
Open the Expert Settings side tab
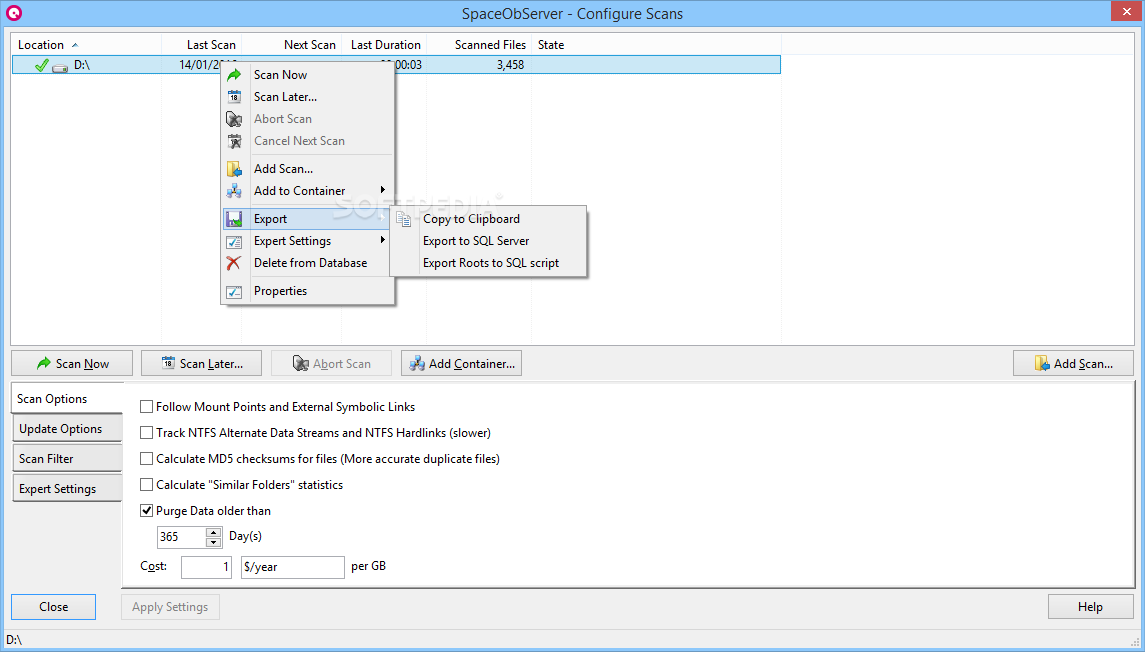click(66, 488)
